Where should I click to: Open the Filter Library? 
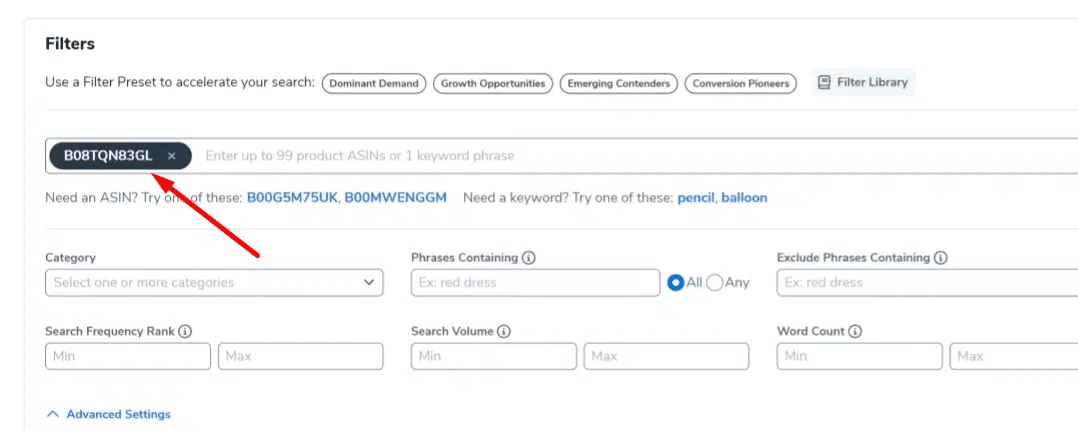(862, 83)
